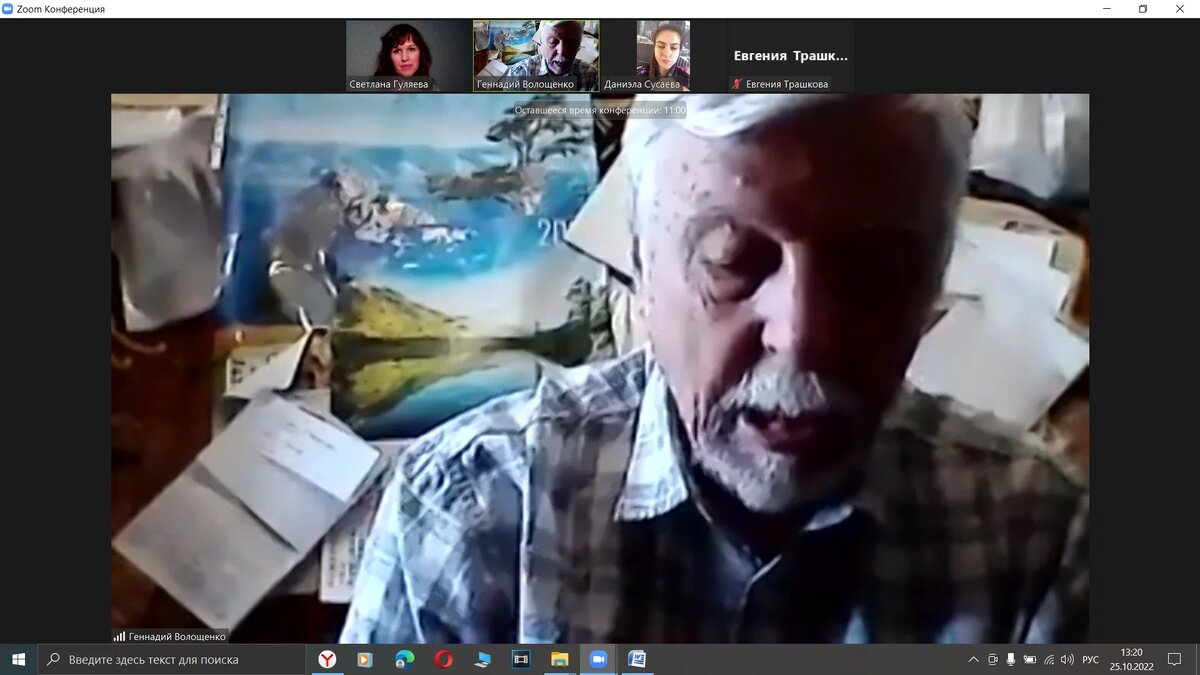The width and height of the screenshot is (1200, 675).
Task: Open the Windows Start menu
Action: tap(18, 659)
